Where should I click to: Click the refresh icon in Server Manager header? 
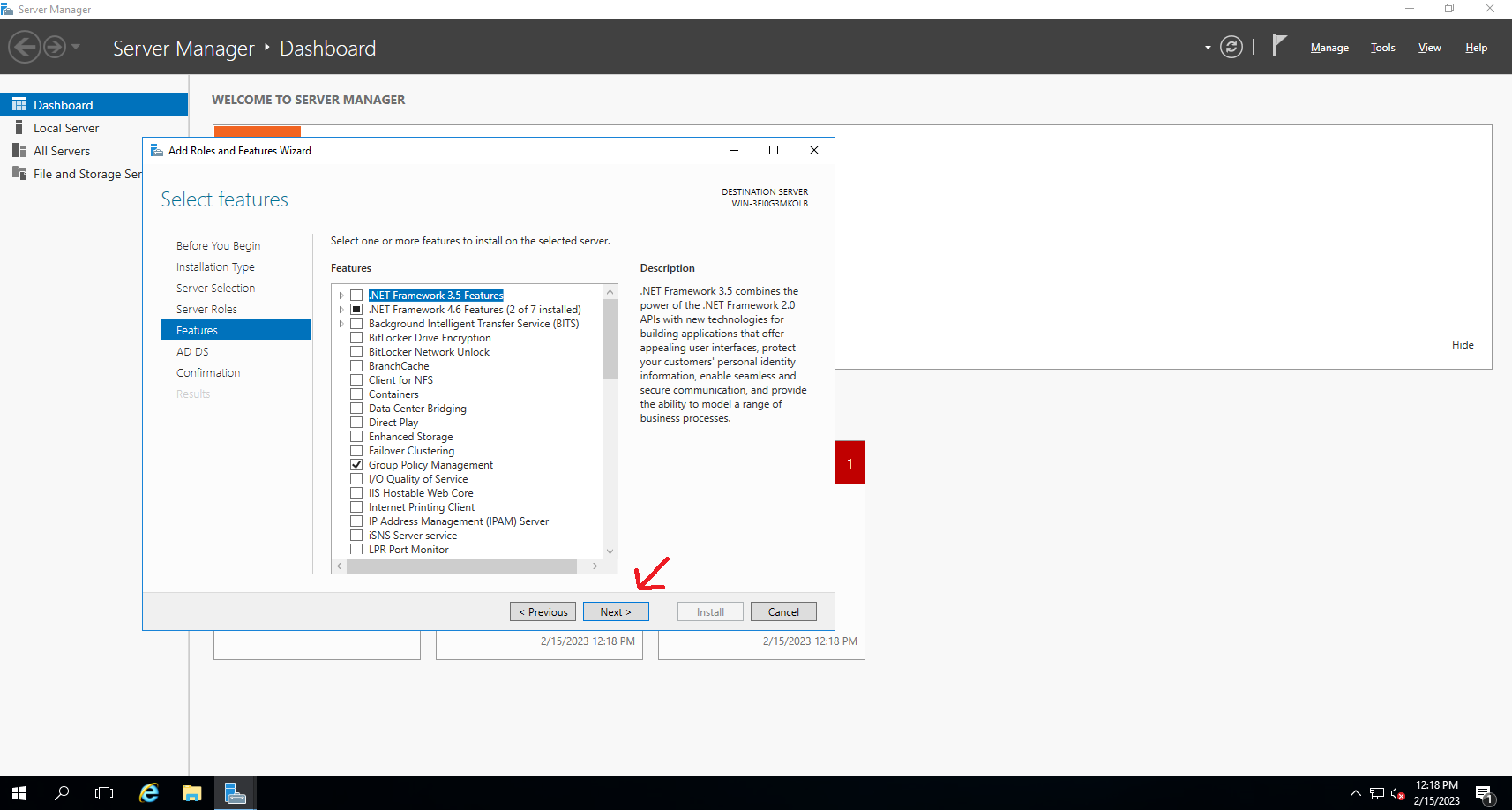tap(1231, 47)
